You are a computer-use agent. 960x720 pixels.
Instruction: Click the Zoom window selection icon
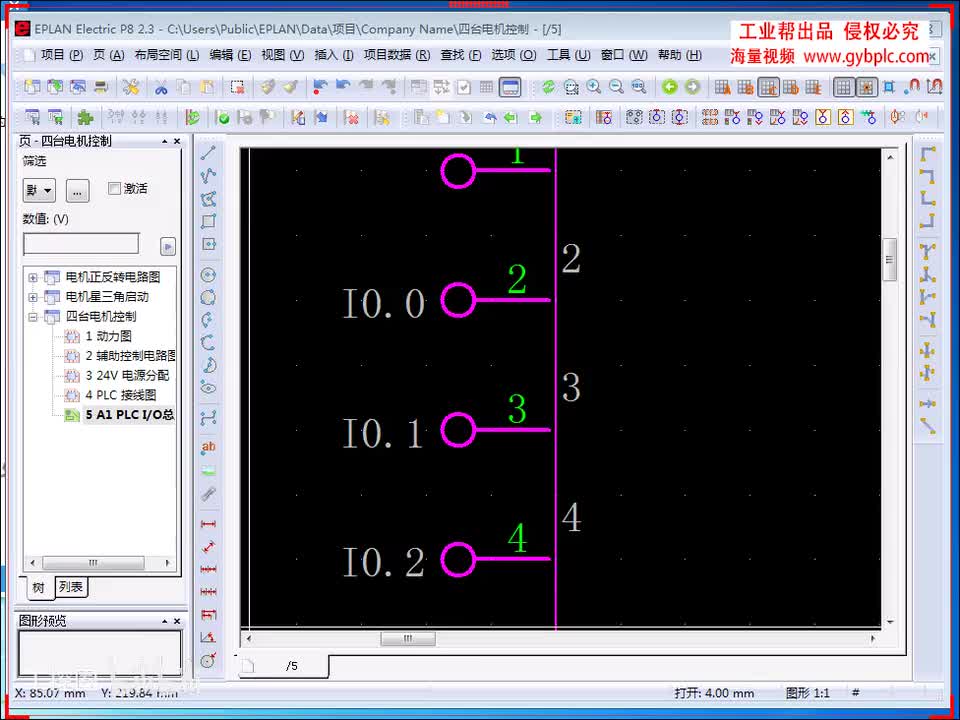(x=571, y=88)
